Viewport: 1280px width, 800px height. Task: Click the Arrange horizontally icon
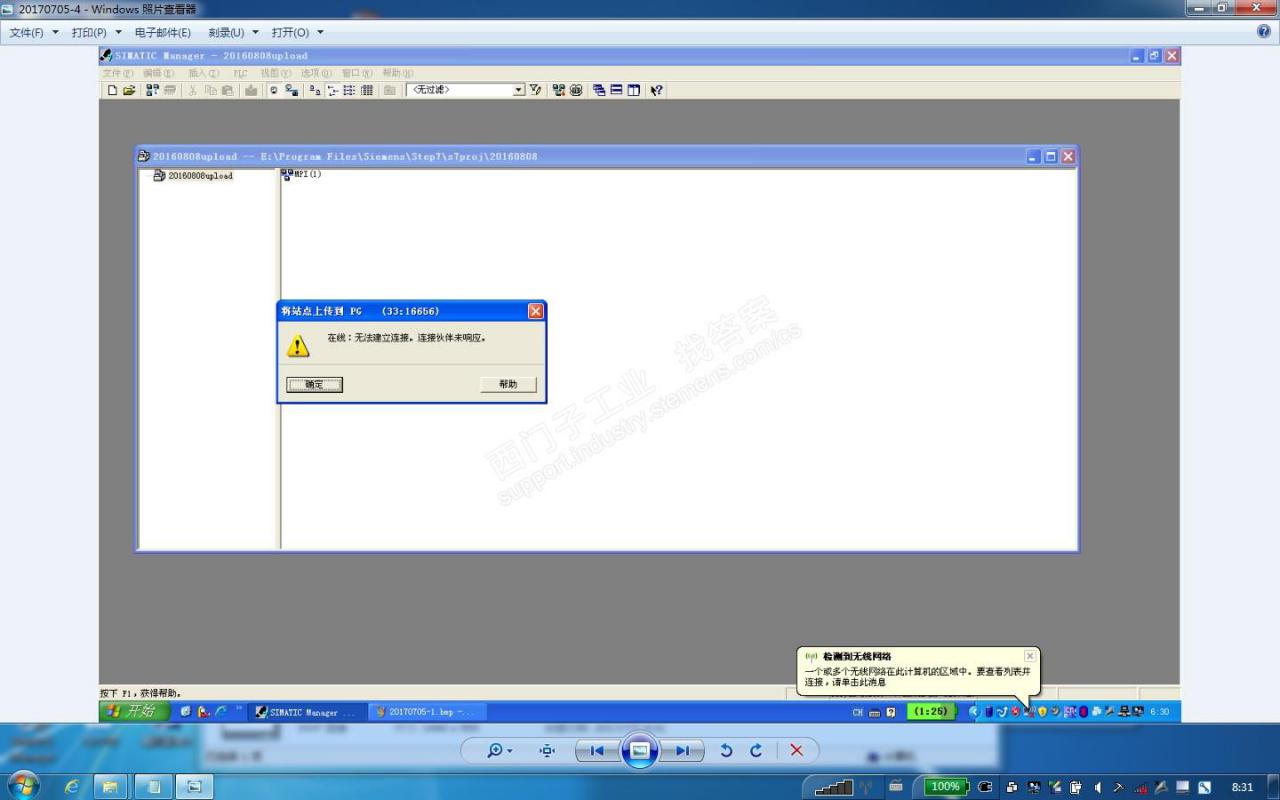coord(616,90)
